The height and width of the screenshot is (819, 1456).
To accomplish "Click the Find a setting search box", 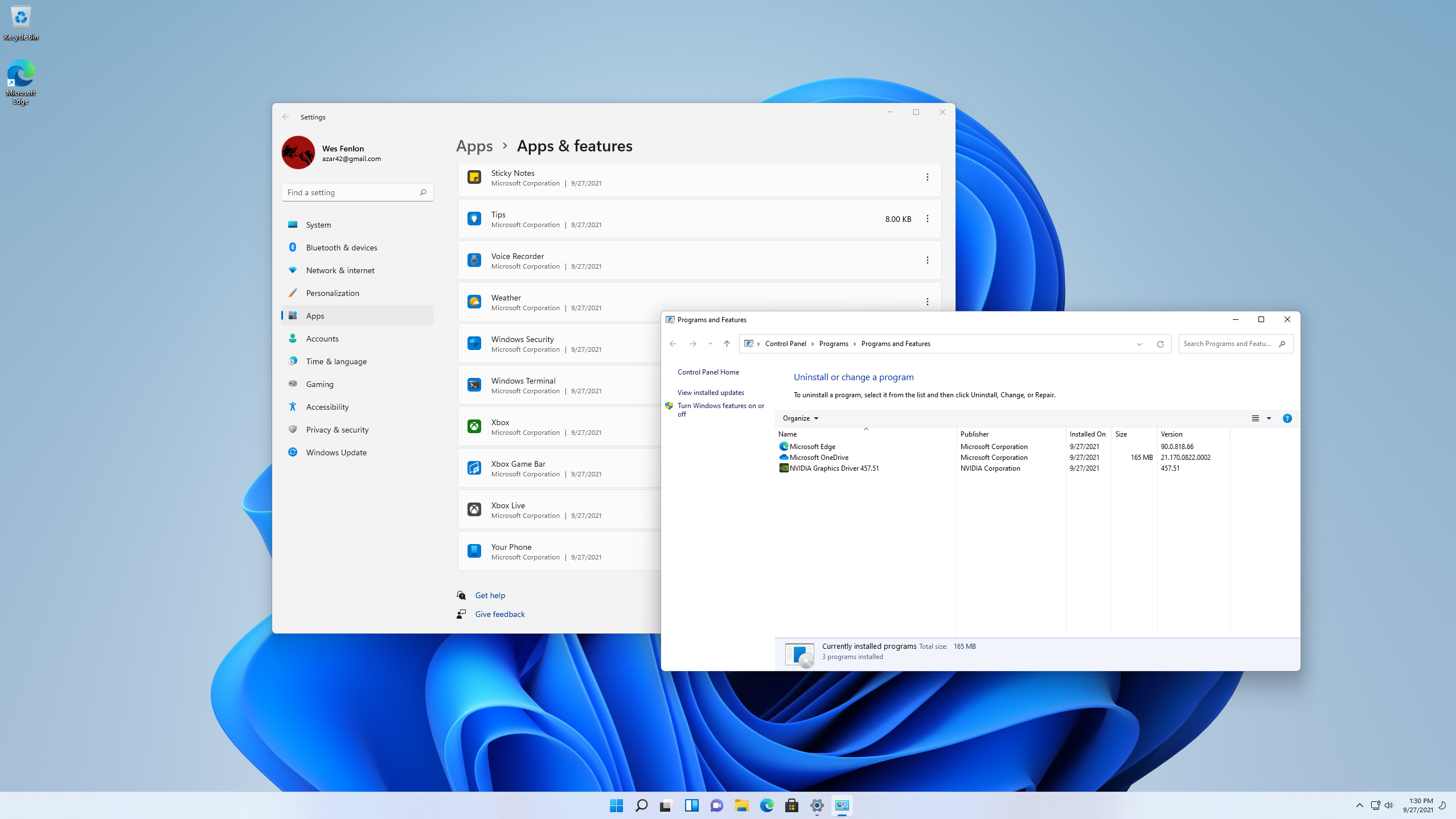I will point(351,192).
